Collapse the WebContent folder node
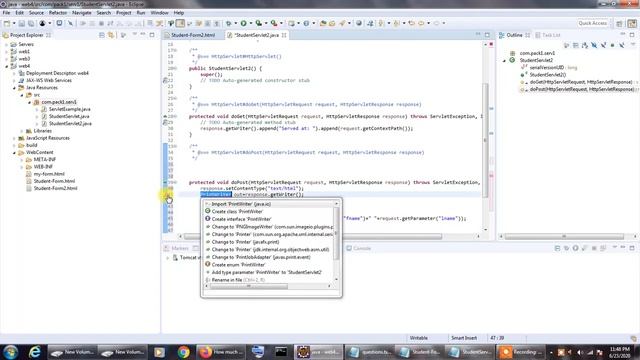Screen dimensions: 640x360 click(14, 153)
